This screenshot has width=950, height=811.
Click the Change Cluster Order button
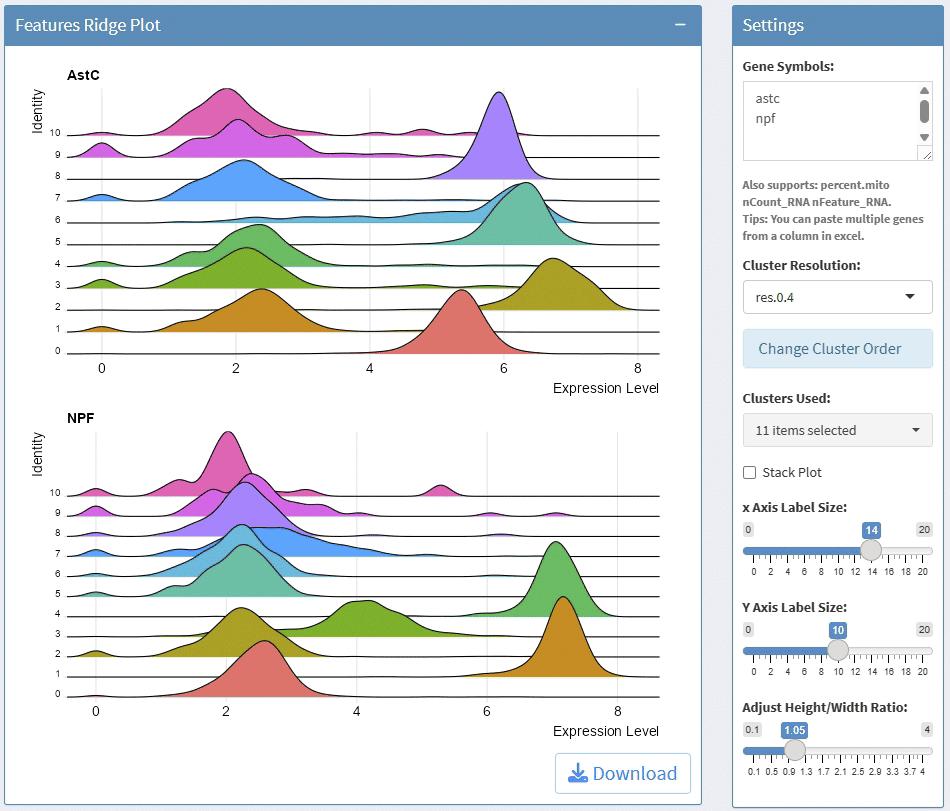point(837,349)
